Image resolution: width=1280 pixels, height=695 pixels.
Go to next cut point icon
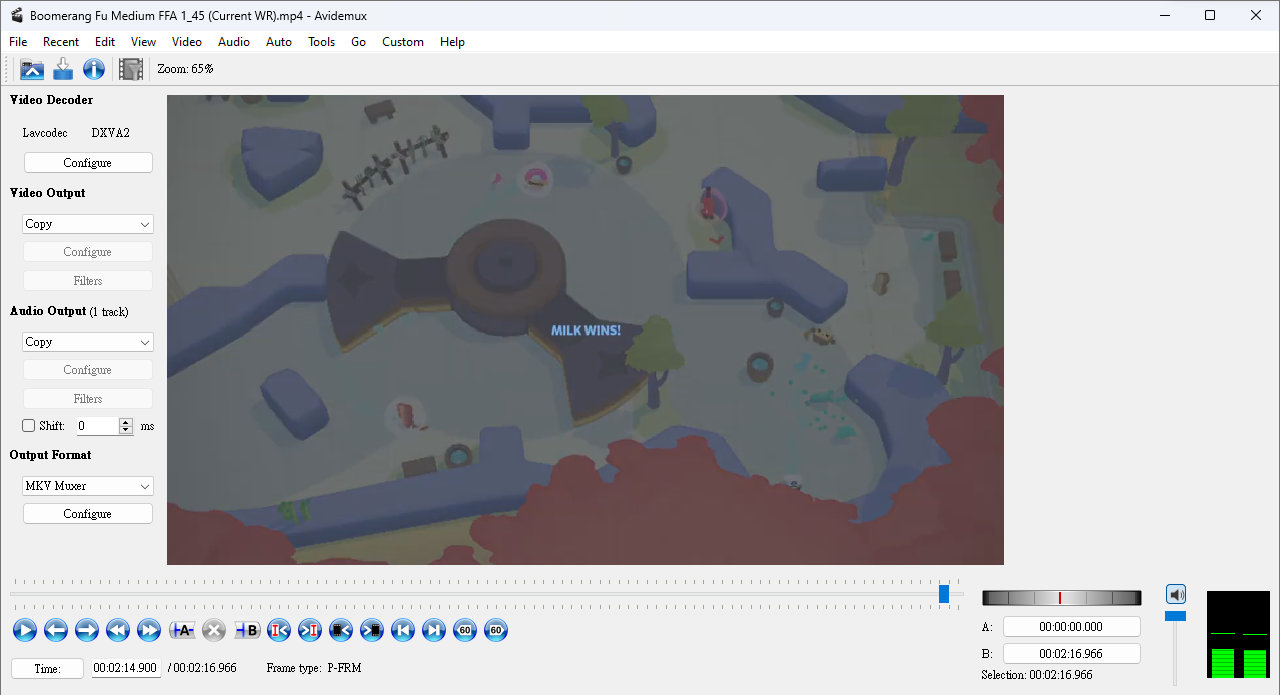[x=310, y=630]
